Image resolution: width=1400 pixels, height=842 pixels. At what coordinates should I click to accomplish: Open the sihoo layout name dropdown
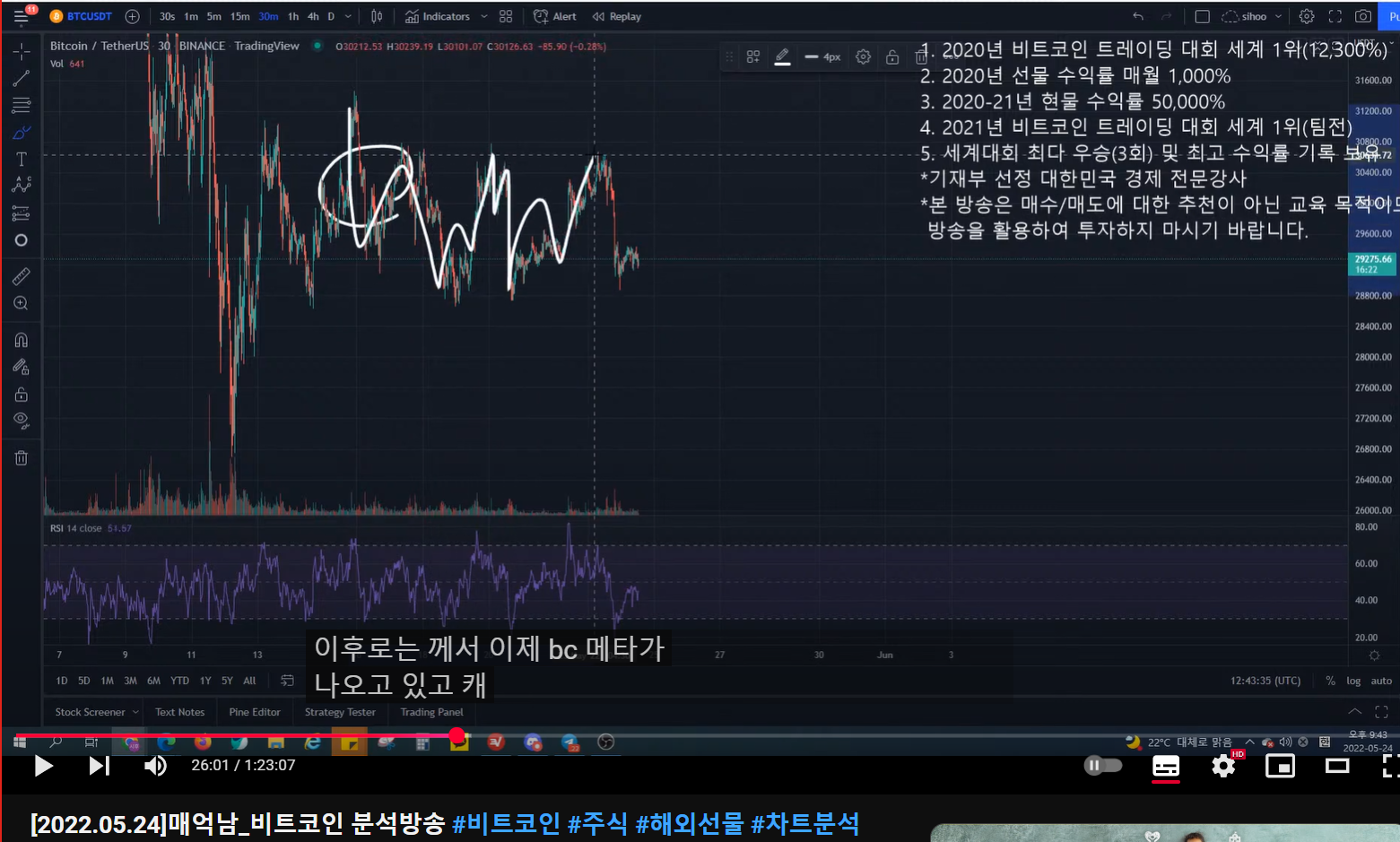point(1253,16)
